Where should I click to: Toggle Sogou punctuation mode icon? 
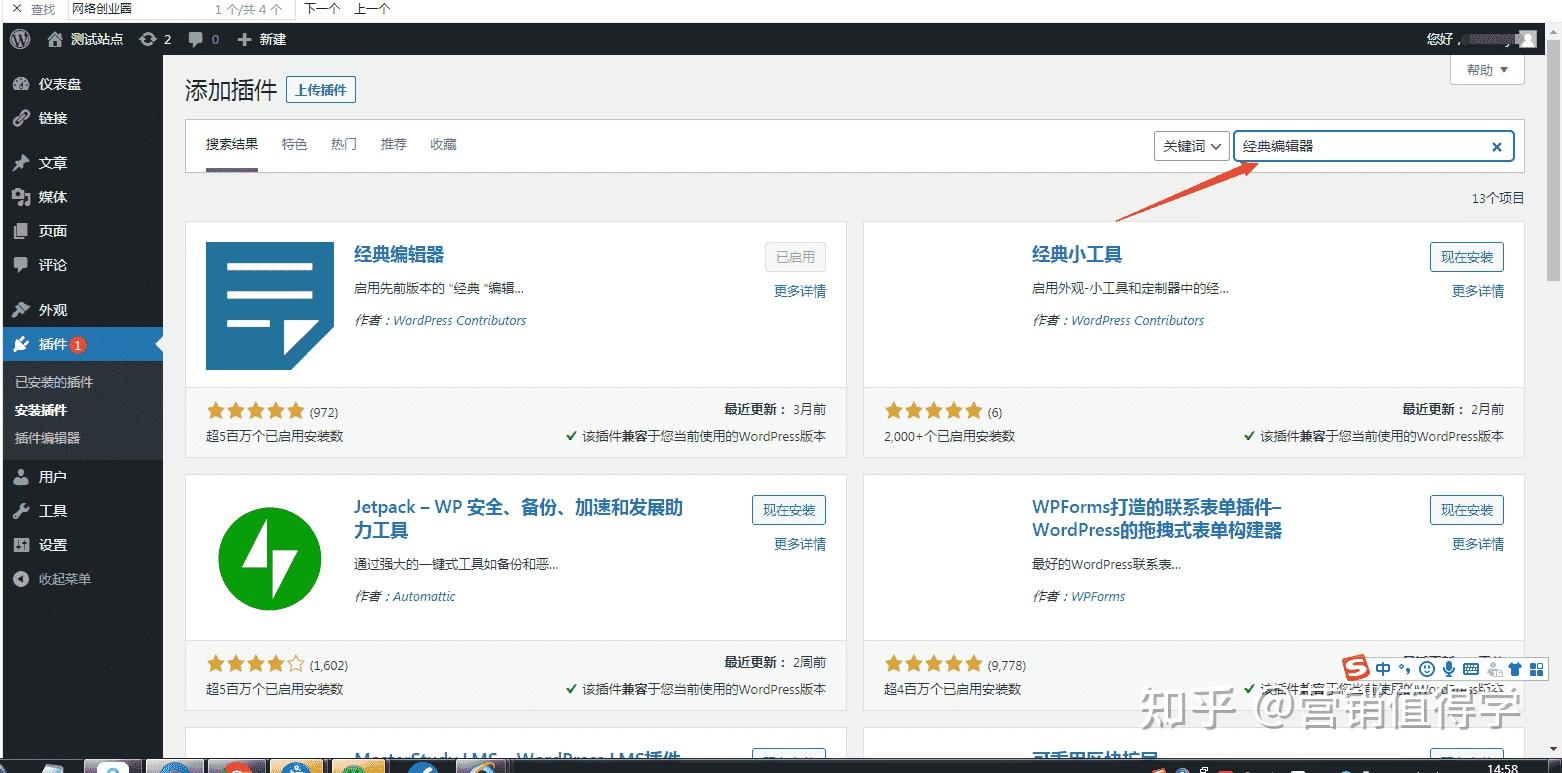click(1405, 668)
